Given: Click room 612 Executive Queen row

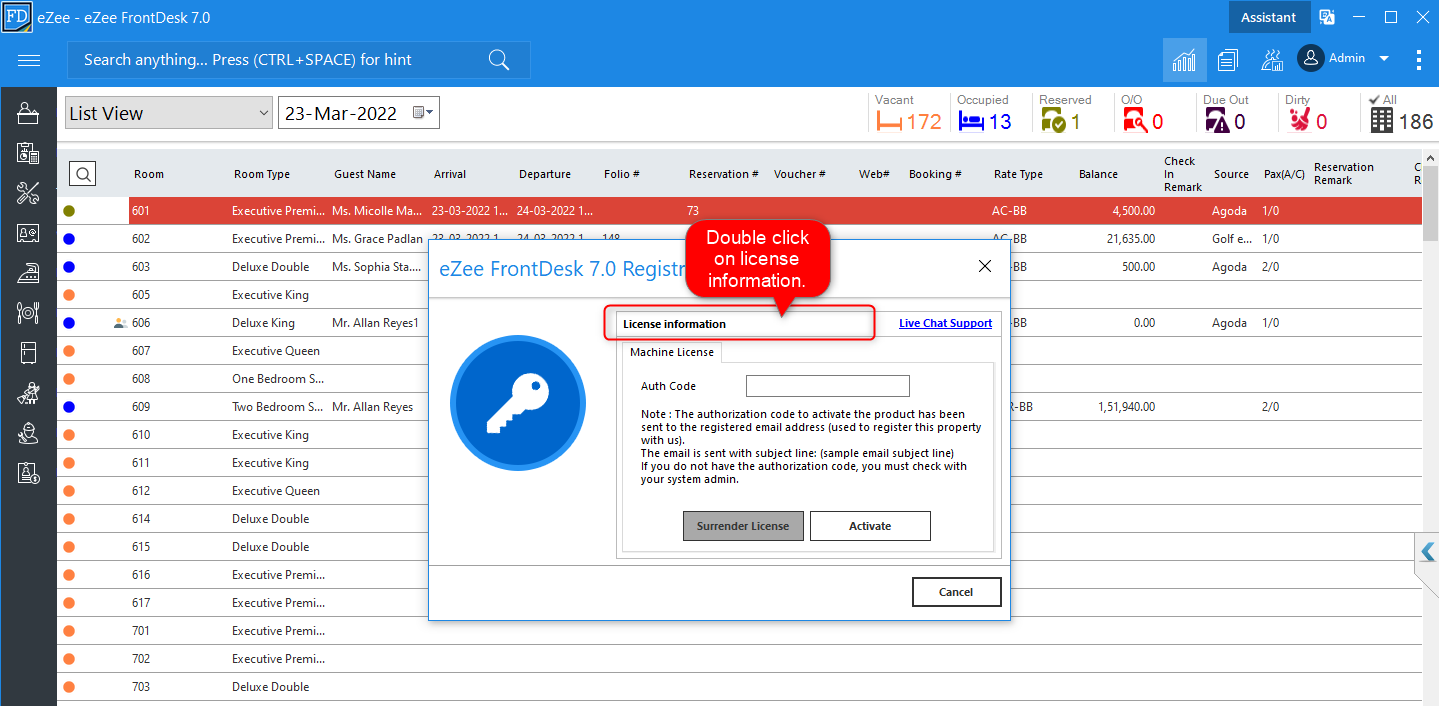Looking at the screenshot, I should pyautogui.click(x=740, y=491).
